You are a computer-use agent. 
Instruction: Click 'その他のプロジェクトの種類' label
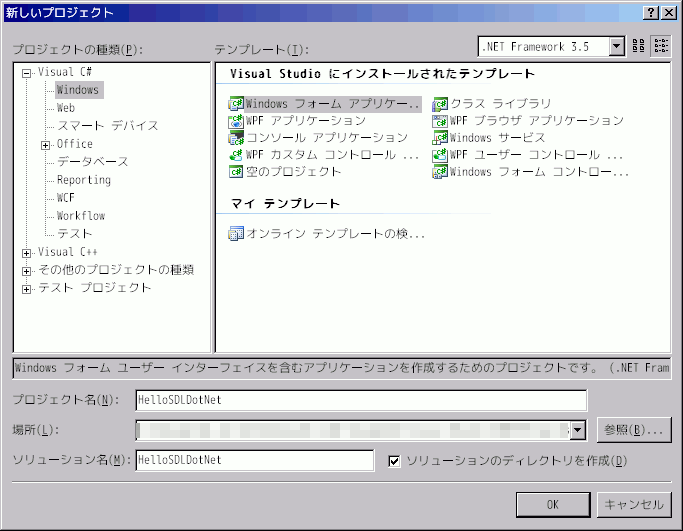click(116, 270)
